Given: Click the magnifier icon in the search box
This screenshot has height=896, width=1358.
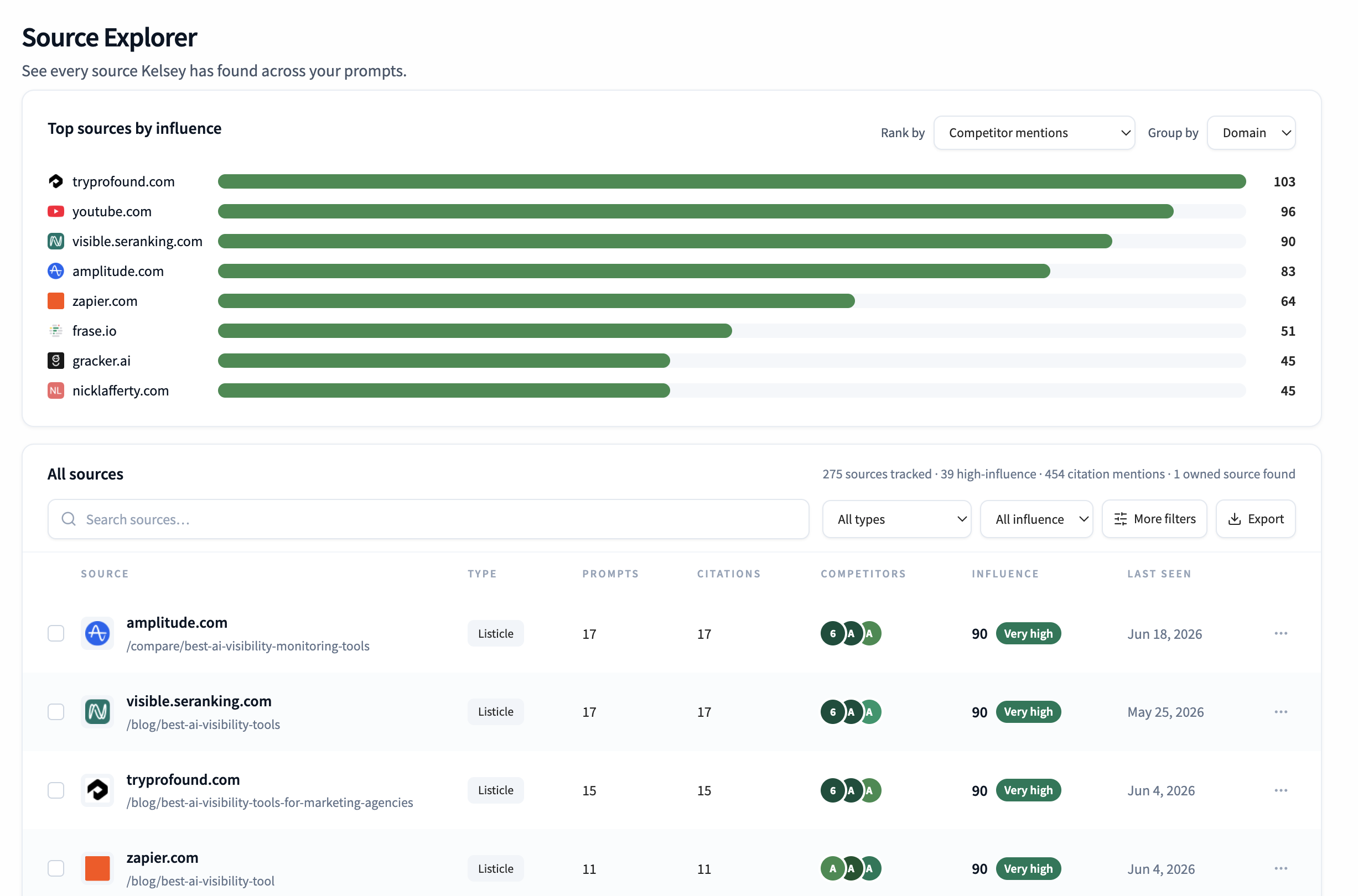Looking at the screenshot, I should tap(69, 519).
